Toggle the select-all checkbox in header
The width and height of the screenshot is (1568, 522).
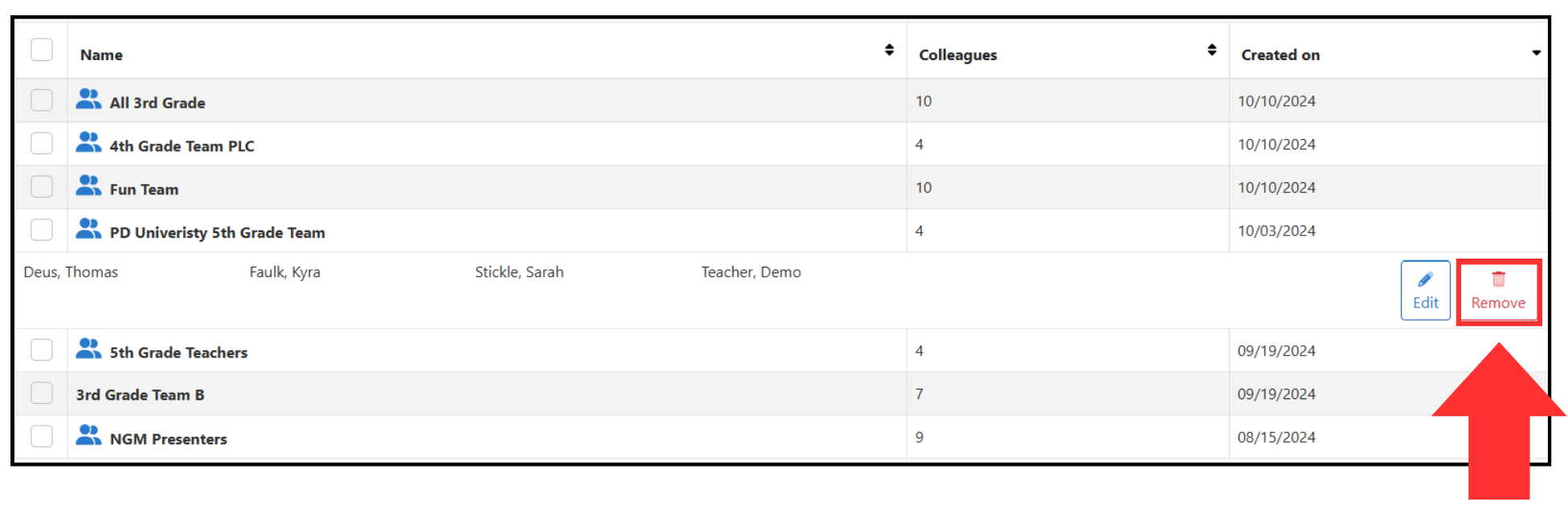click(42, 50)
